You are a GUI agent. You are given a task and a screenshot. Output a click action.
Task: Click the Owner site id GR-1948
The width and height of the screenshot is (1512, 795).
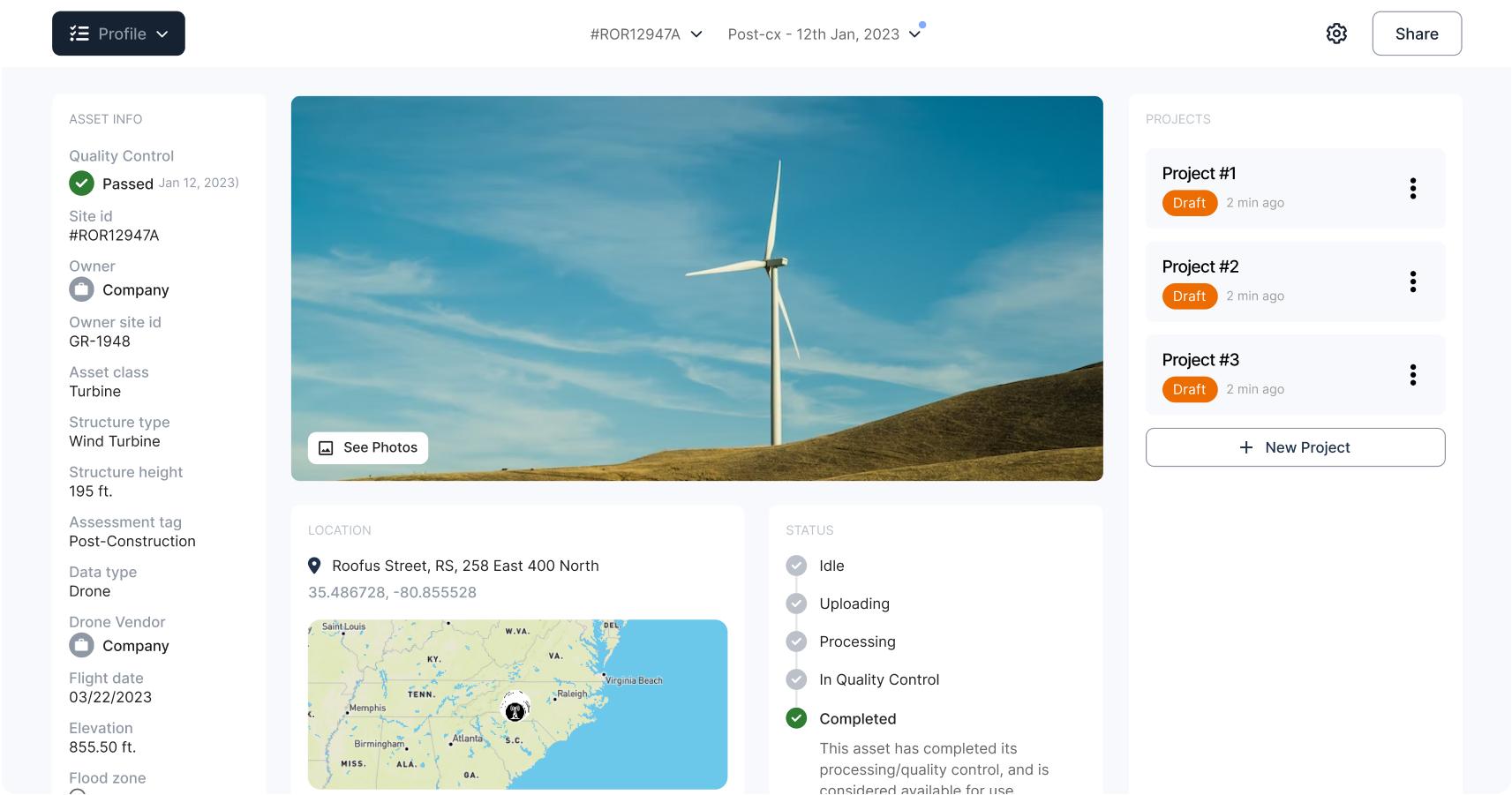coord(100,341)
